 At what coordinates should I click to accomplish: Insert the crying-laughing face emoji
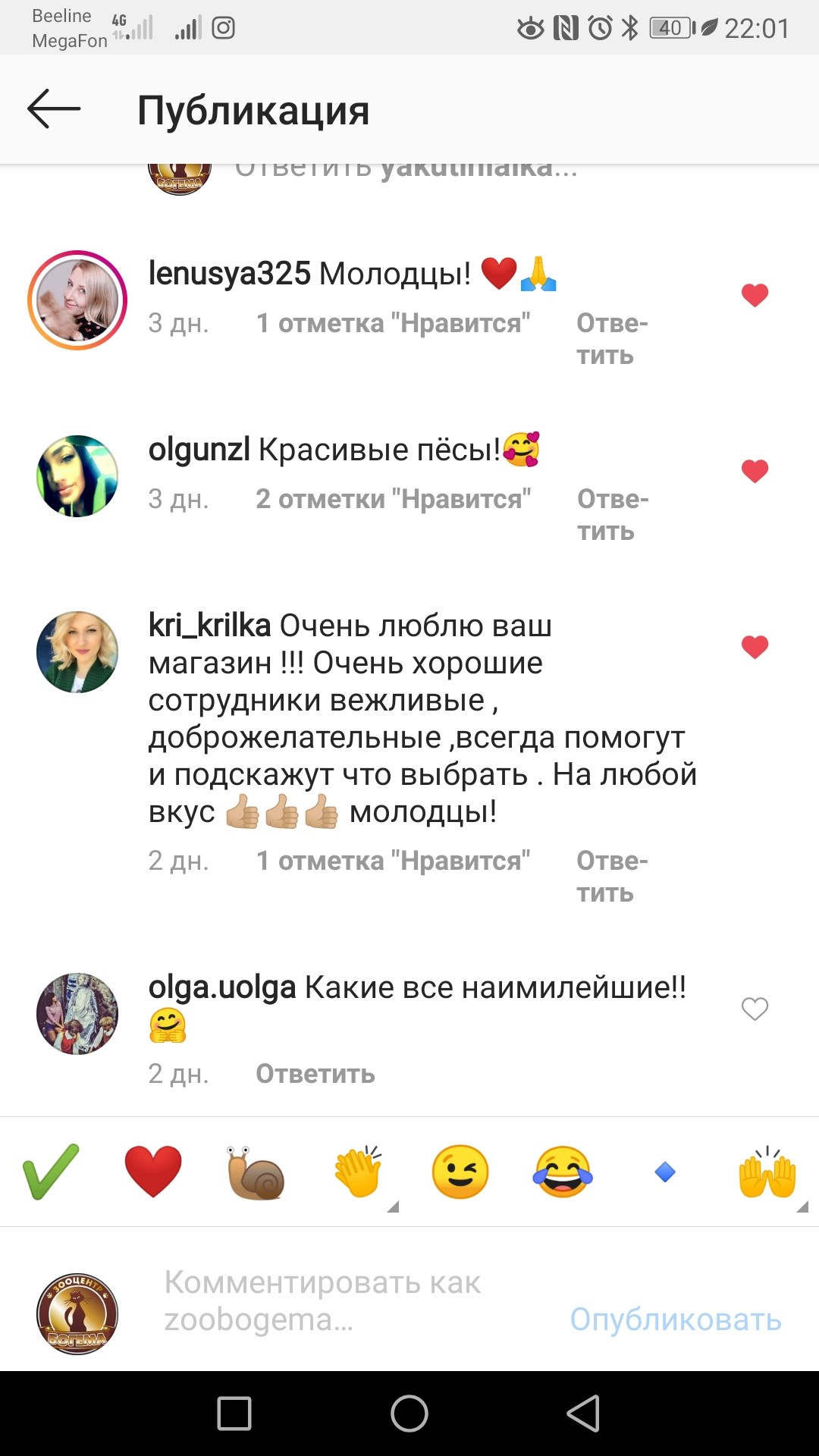pyautogui.click(x=563, y=1172)
